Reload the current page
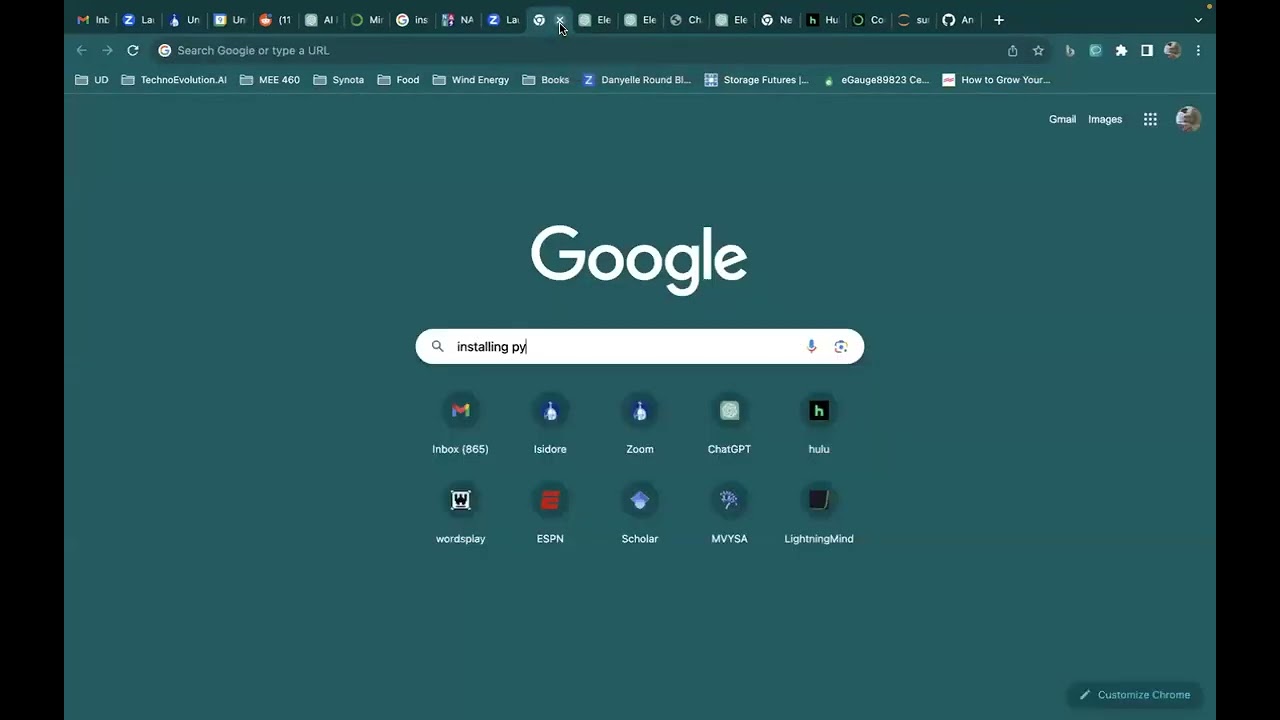This screenshot has height=720, width=1280. tap(132, 50)
